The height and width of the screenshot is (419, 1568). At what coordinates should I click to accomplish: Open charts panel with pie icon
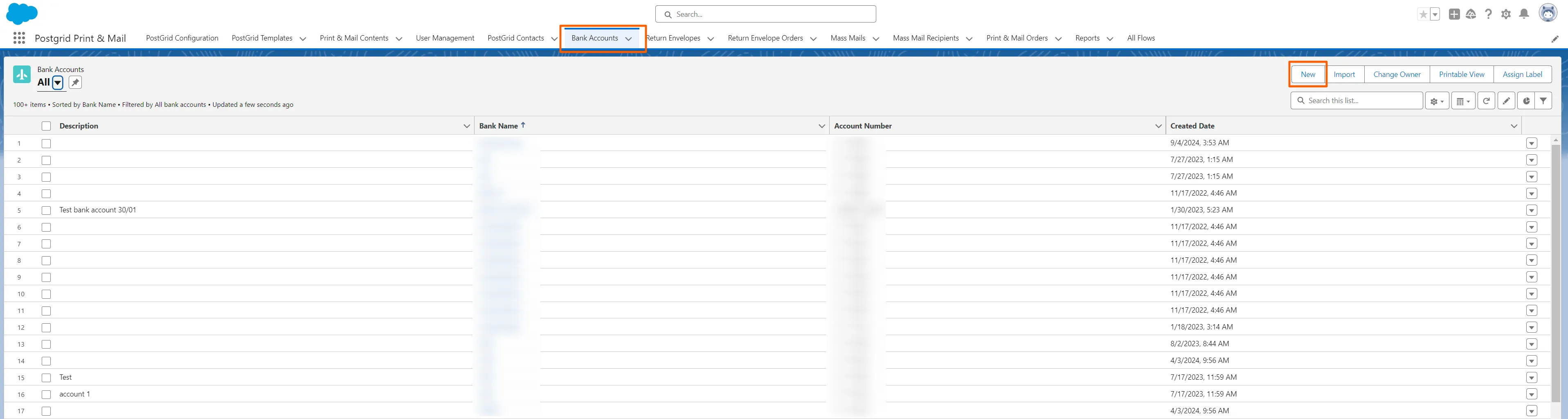tap(1525, 101)
